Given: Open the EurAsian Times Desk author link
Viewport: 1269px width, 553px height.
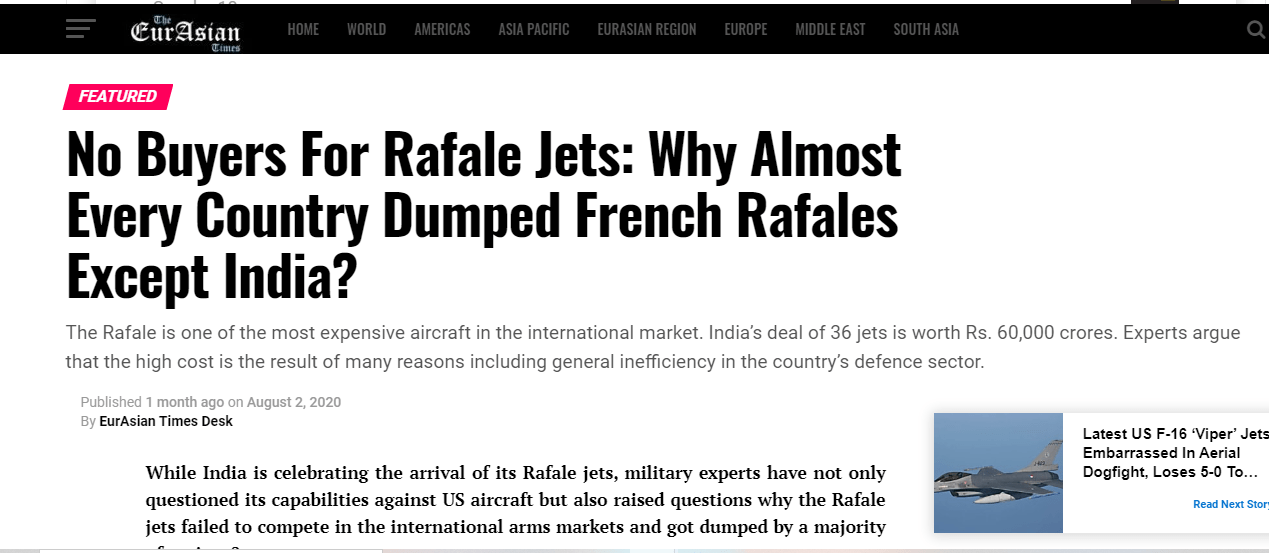Looking at the screenshot, I should point(166,421).
